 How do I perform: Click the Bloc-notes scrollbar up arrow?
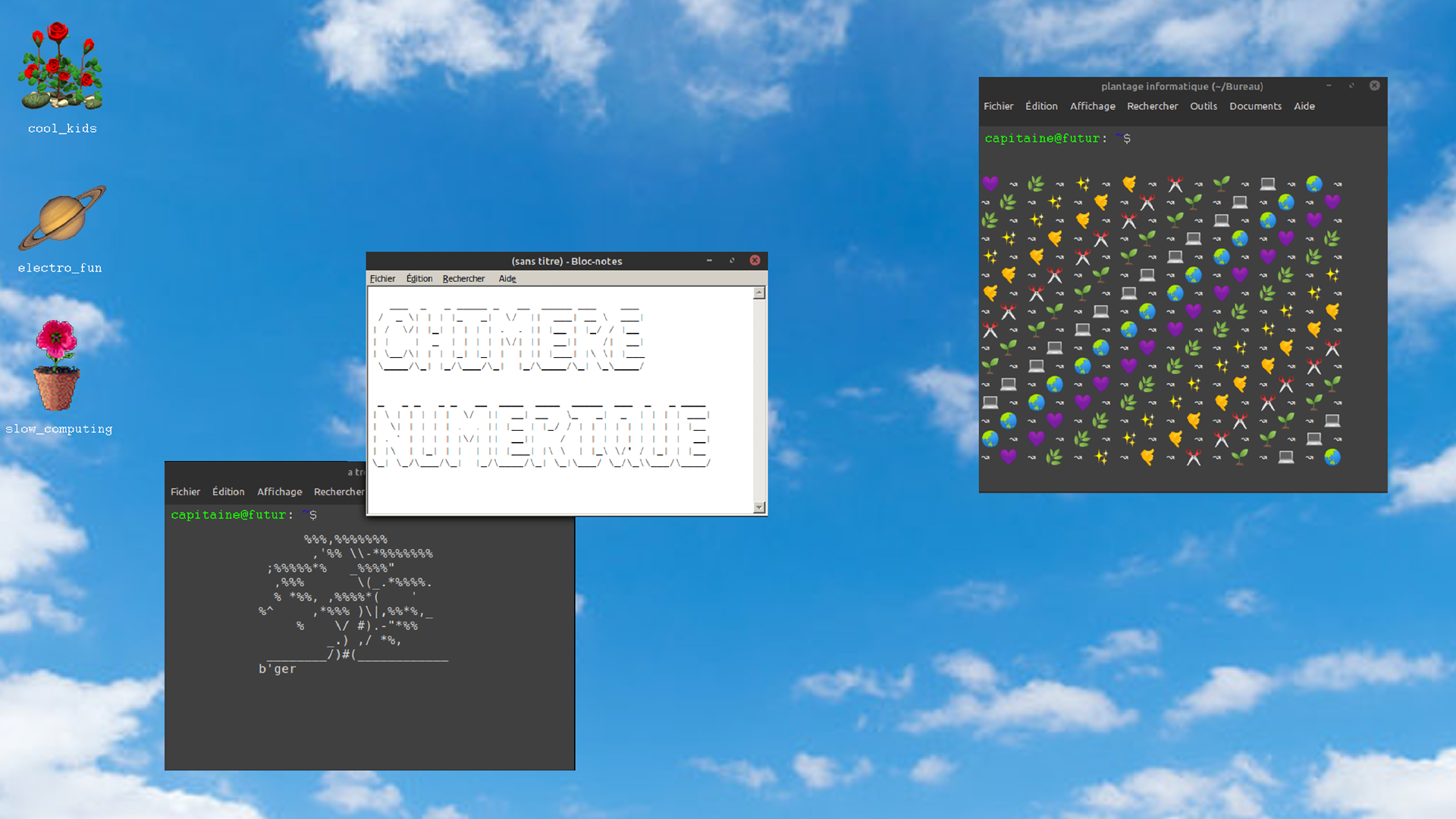point(759,293)
